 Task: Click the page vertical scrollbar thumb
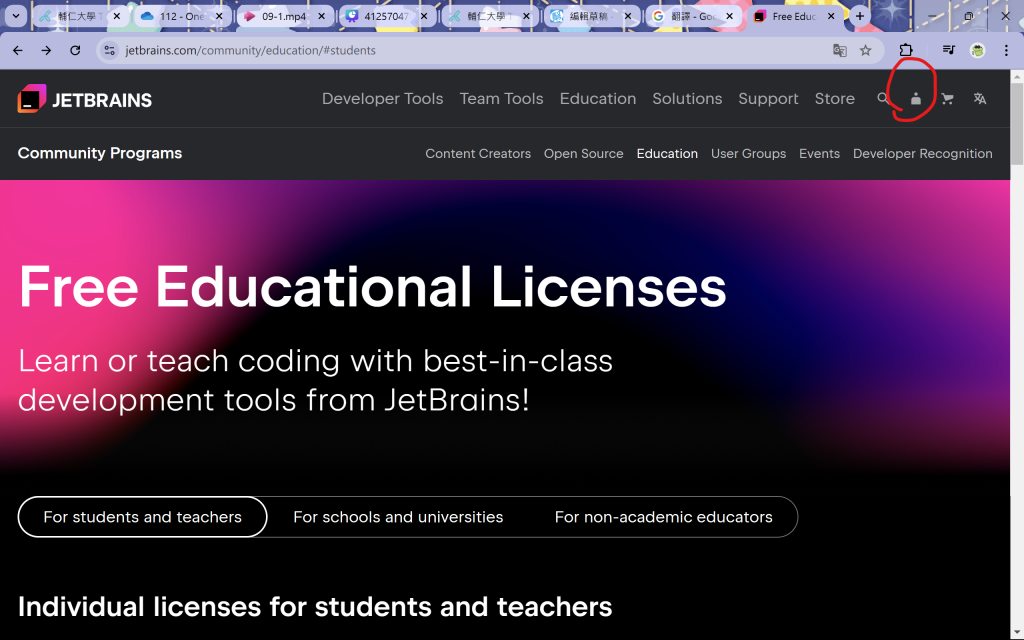(1017, 123)
